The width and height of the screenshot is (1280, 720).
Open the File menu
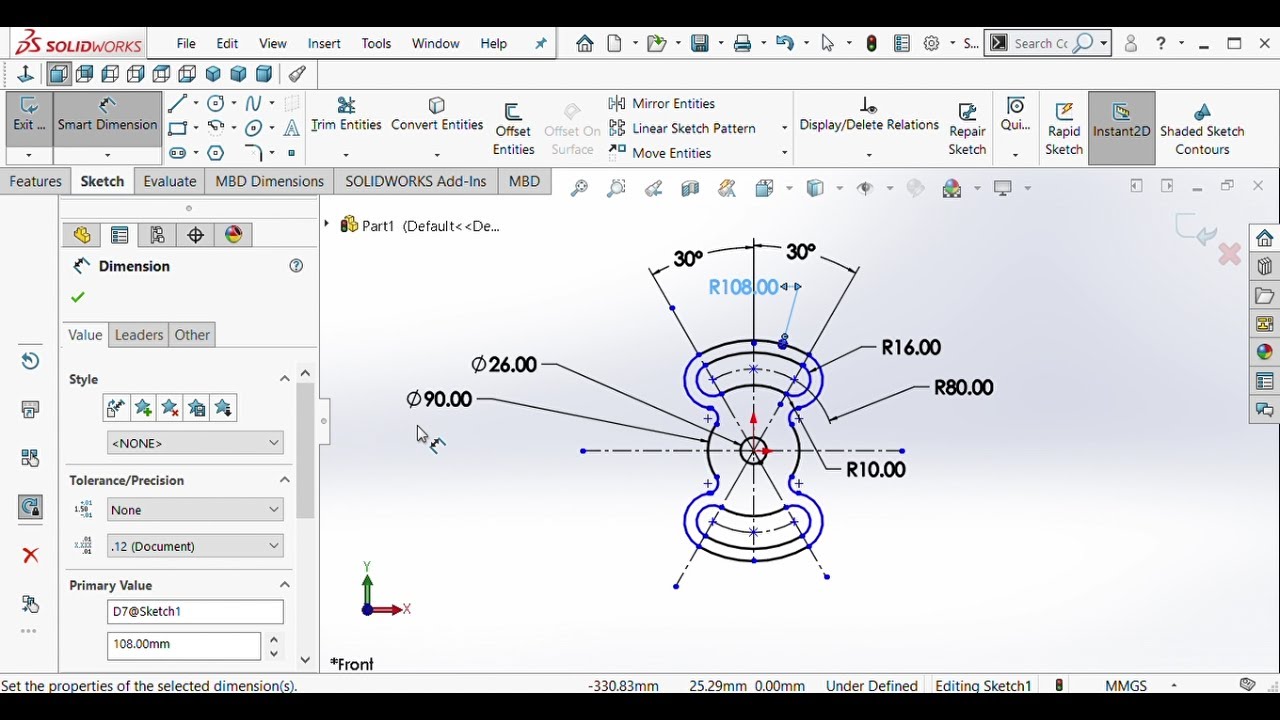(x=186, y=43)
